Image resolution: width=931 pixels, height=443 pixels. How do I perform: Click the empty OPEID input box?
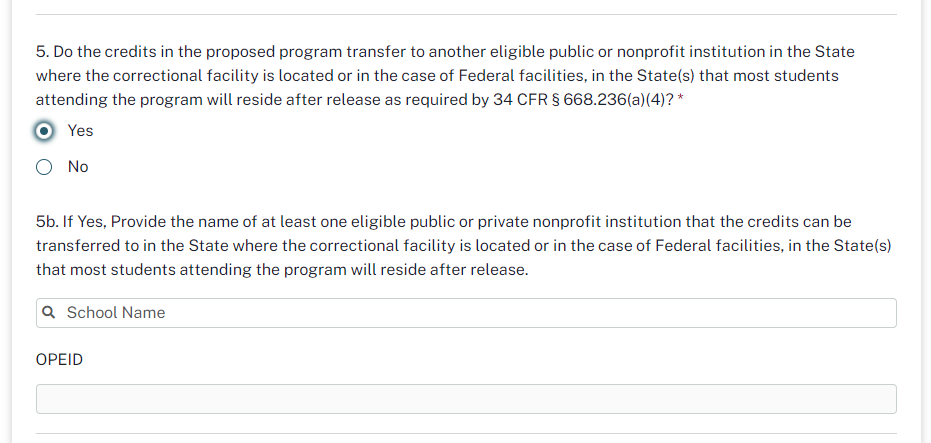point(466,399)
